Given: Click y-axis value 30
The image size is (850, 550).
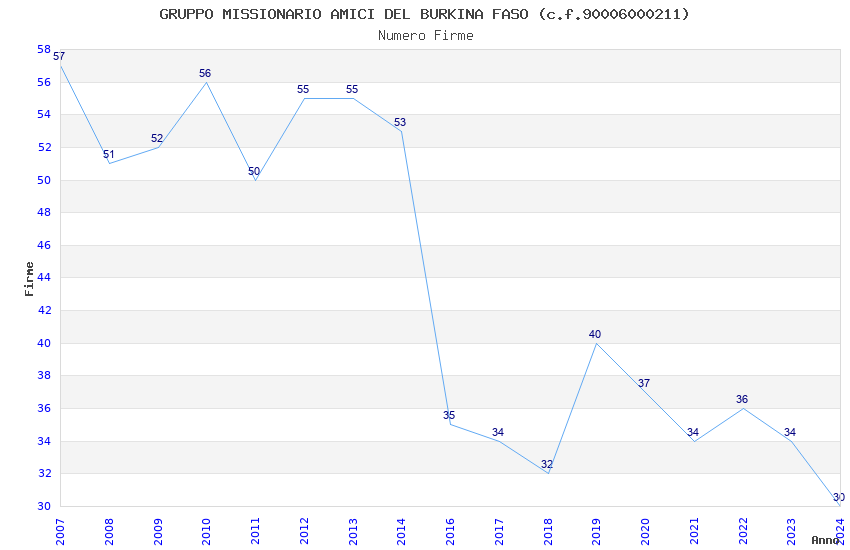Looking at the screenshot, I should tap(44, 507).
